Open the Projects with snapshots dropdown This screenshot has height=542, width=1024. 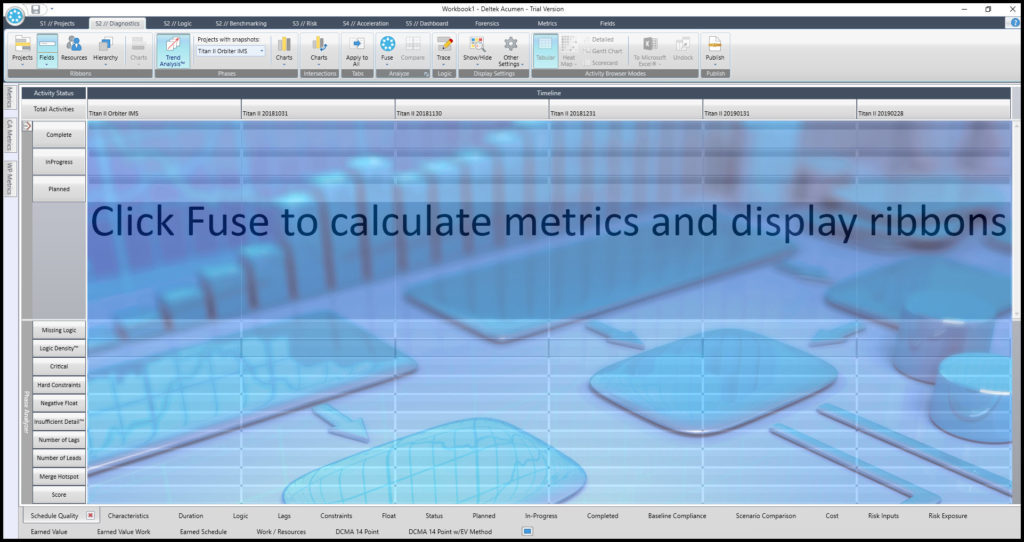click(230, 50)
